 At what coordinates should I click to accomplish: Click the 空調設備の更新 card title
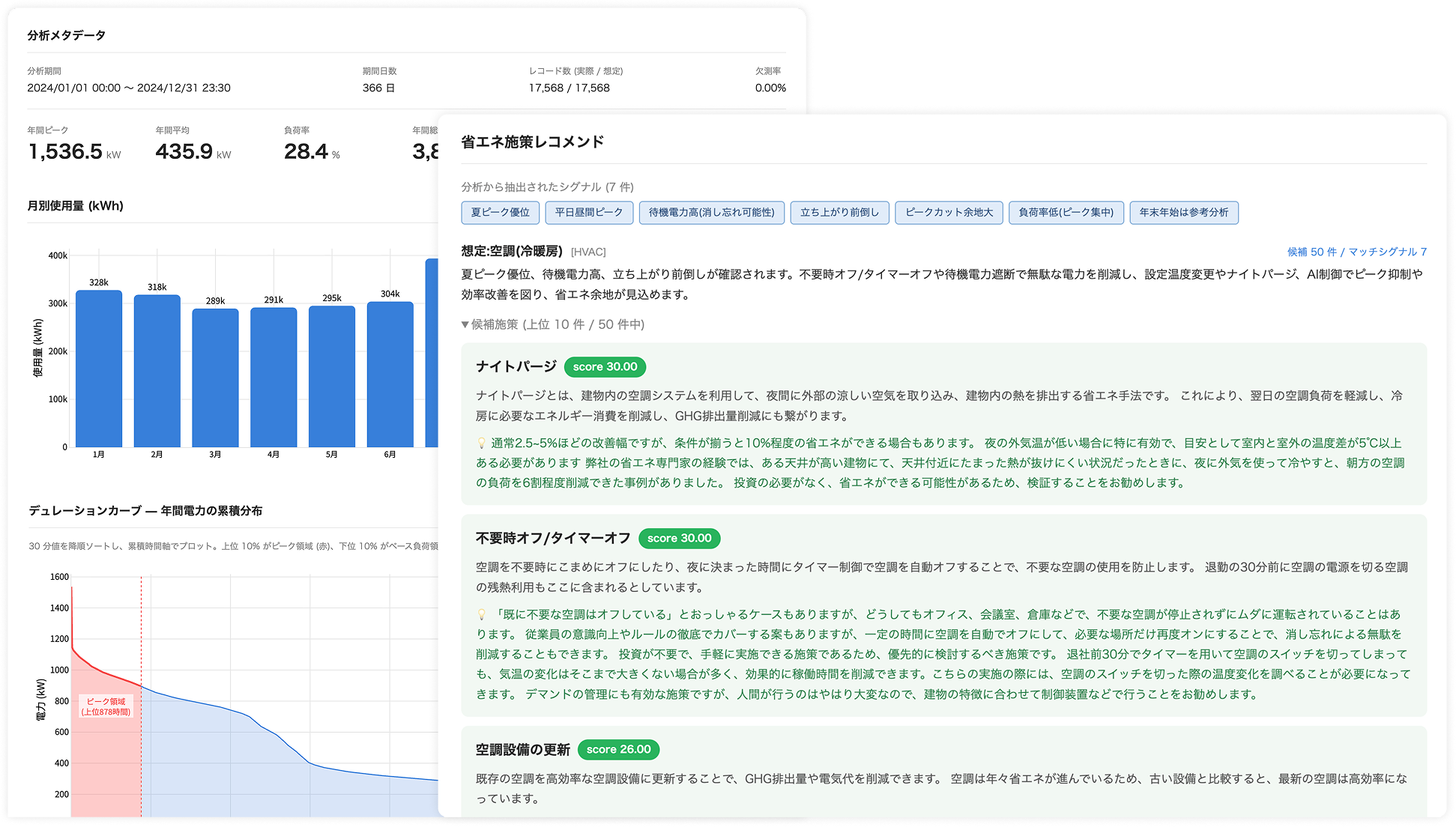(523, 750)
